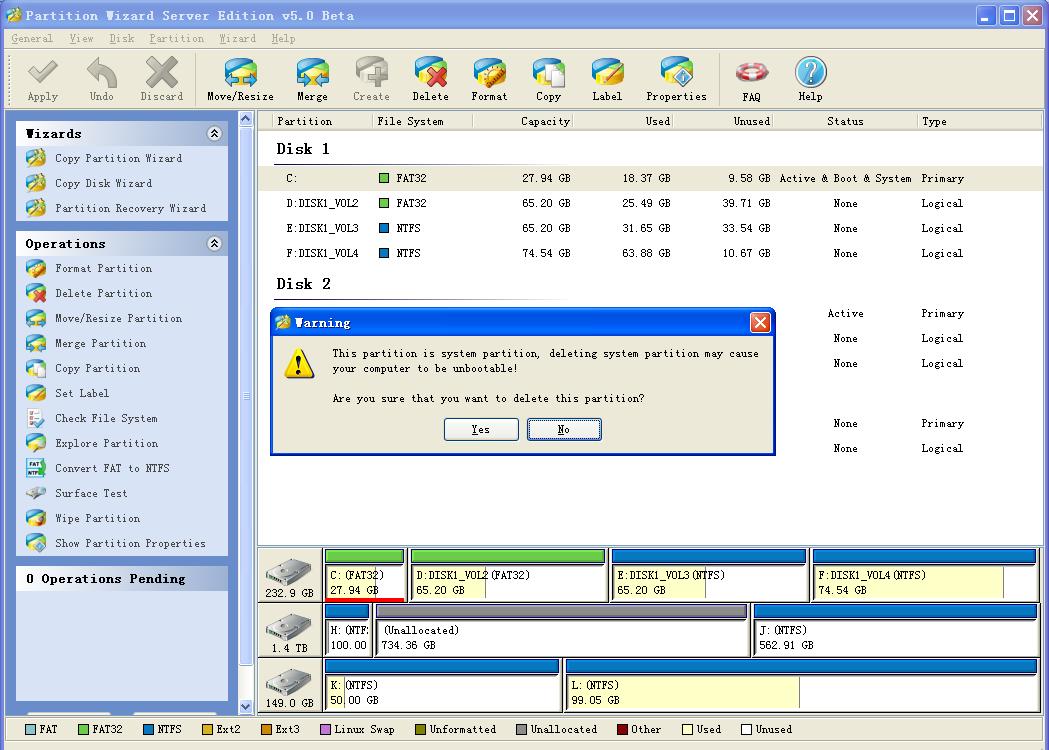Viewport: 1049px width, 750px height.
Task: Open the Partition menu
Action: pos(177,39)
